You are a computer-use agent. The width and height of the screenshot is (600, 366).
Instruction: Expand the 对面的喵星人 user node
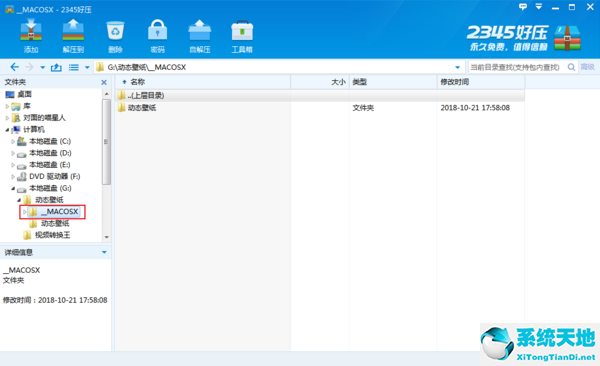(7, 118)
